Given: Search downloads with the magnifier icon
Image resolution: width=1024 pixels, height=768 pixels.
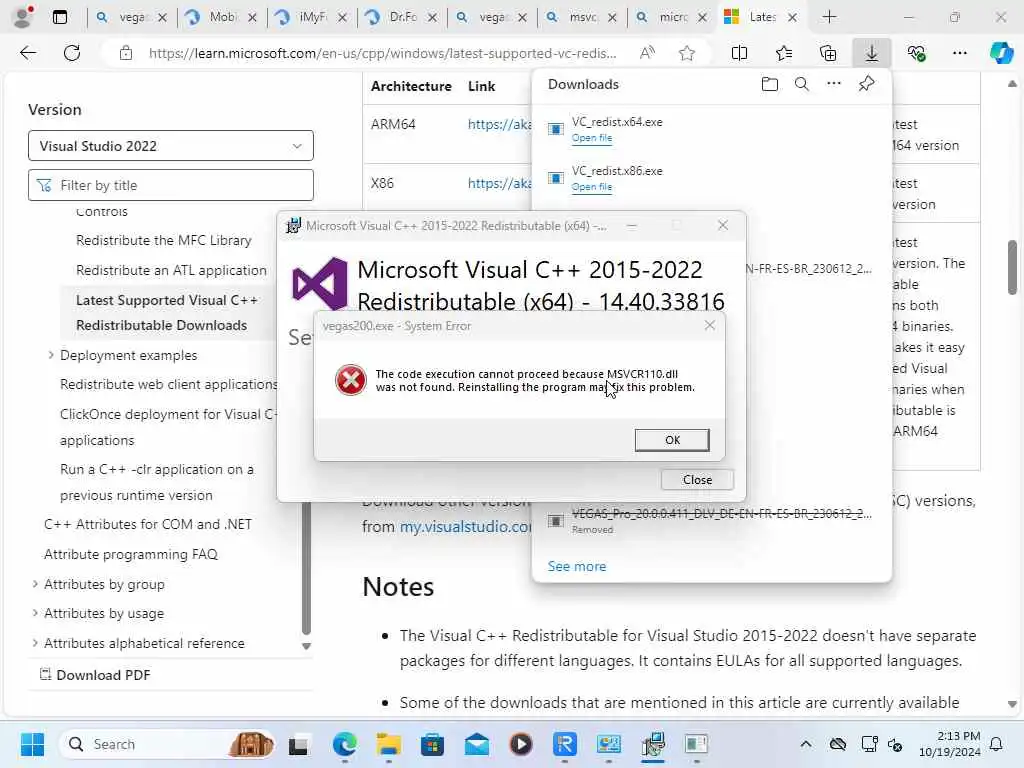Looking at the screenshot, I should pos(801,84).
